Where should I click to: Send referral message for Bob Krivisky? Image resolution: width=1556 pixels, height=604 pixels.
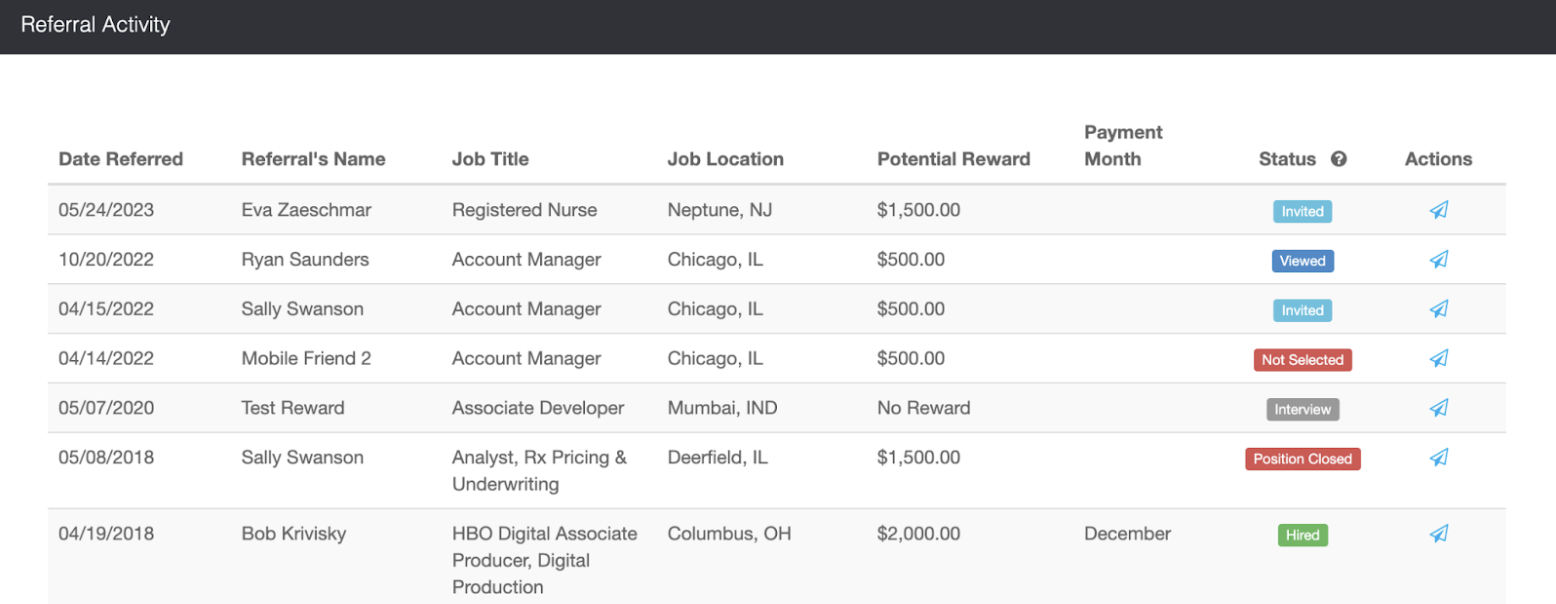[x=1438, y=533]
